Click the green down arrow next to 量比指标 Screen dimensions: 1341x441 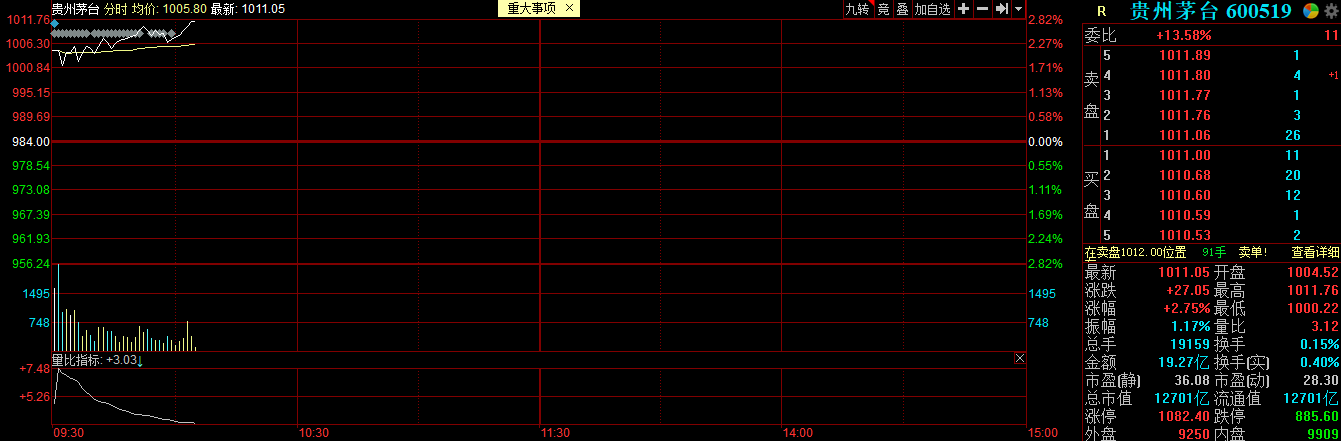pyautogui.click(x=140, y=360)
